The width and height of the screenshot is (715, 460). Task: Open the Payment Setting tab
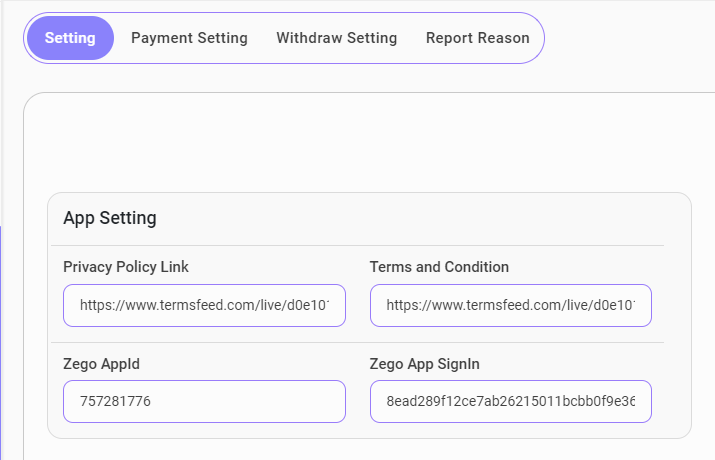click(189, 38)
